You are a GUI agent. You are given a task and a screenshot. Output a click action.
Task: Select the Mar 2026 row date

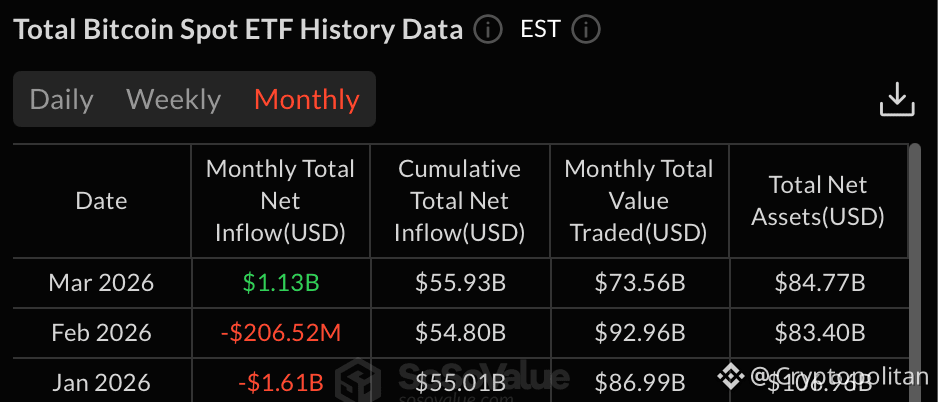pos(101,283)
